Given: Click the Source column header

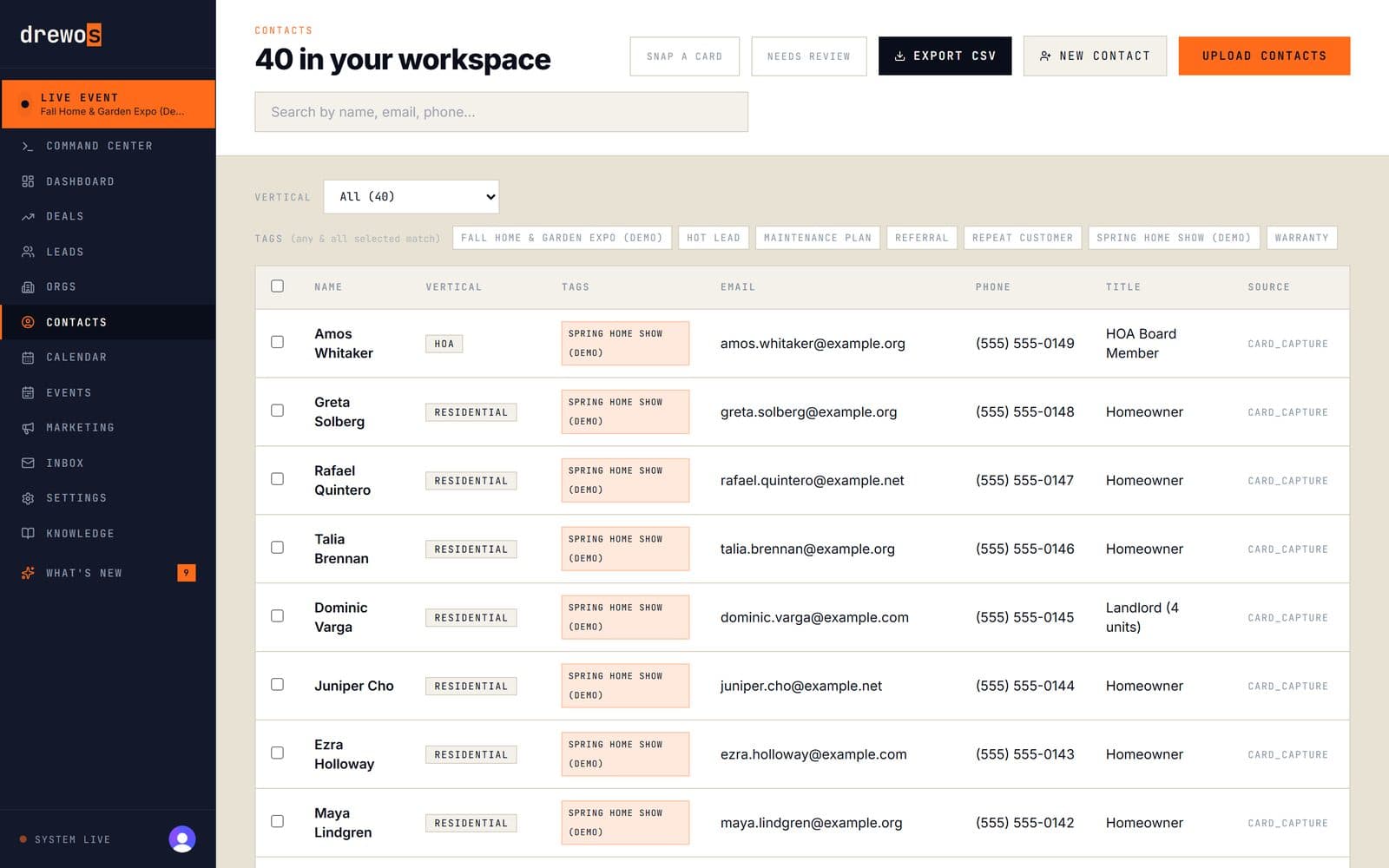Looking at the screenshot, I should [x=1268, y=286].
